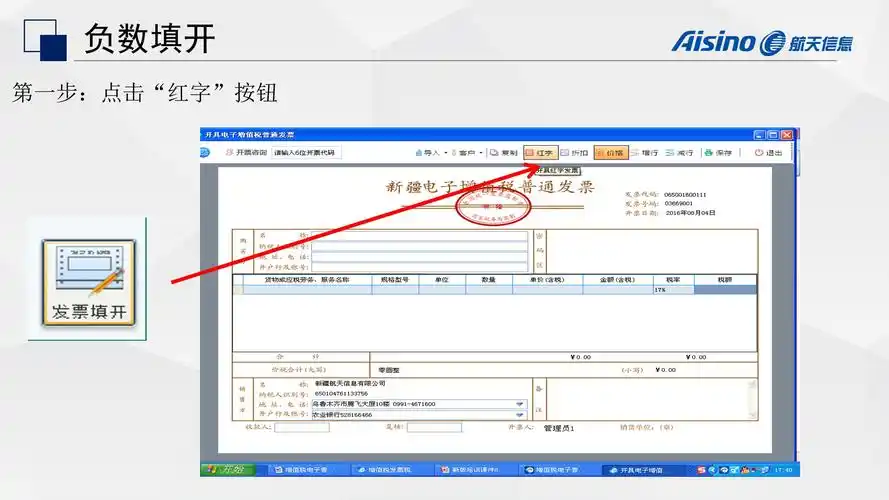
Task: Click the 红字 (red invoice) toolbar button
Action: (x=540, y=152)
